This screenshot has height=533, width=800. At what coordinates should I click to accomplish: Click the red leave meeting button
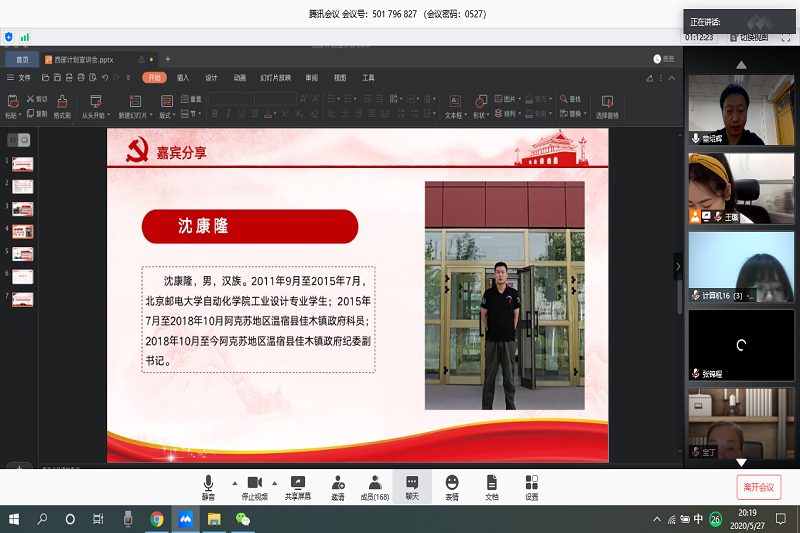click(x=758, y=487)
